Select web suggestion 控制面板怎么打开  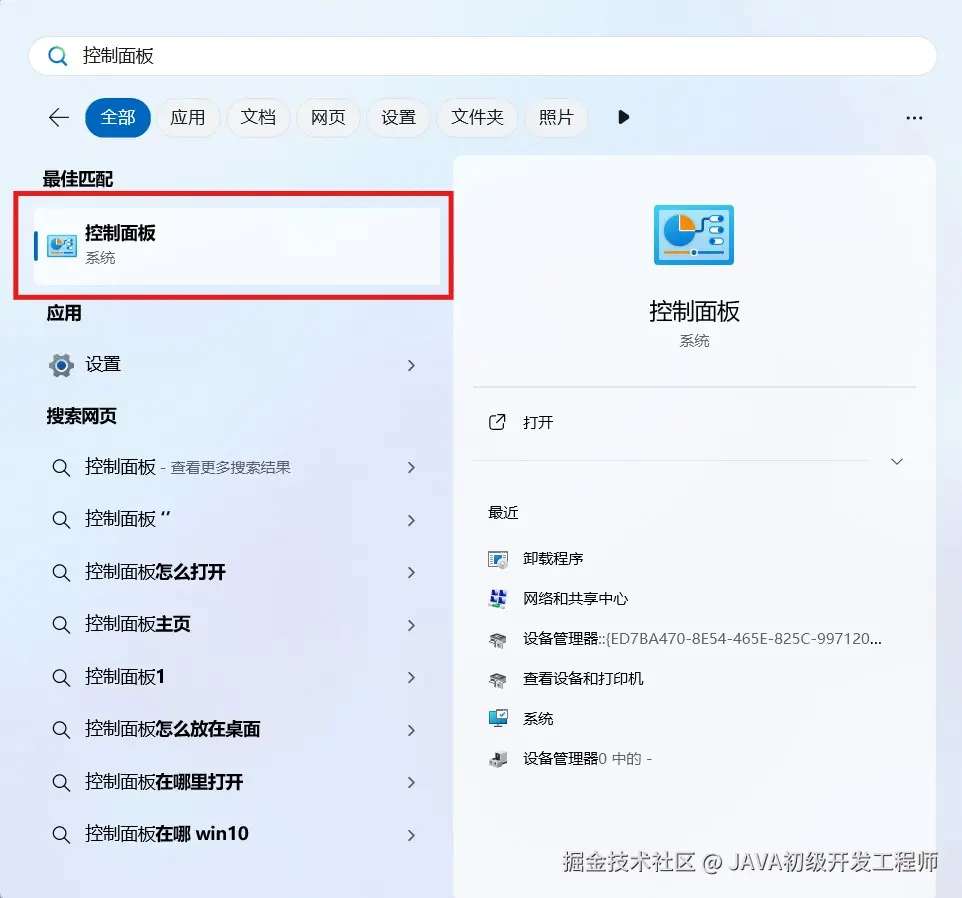pyautogui.click(x=155, y=572)
